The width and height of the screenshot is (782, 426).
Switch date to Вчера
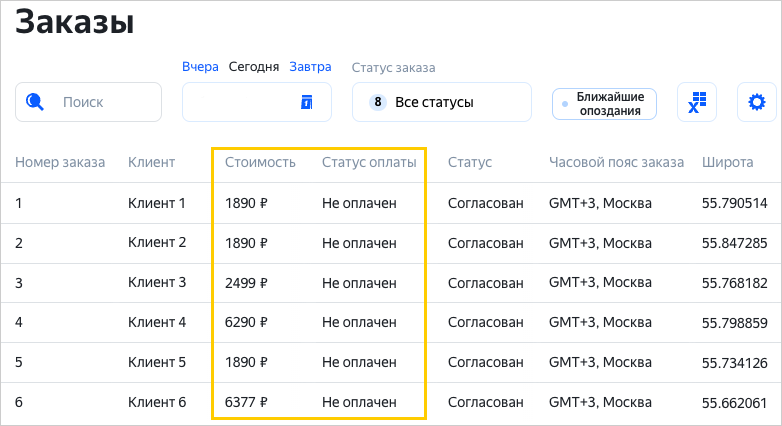pyautogui.click(x=200, y=67)
